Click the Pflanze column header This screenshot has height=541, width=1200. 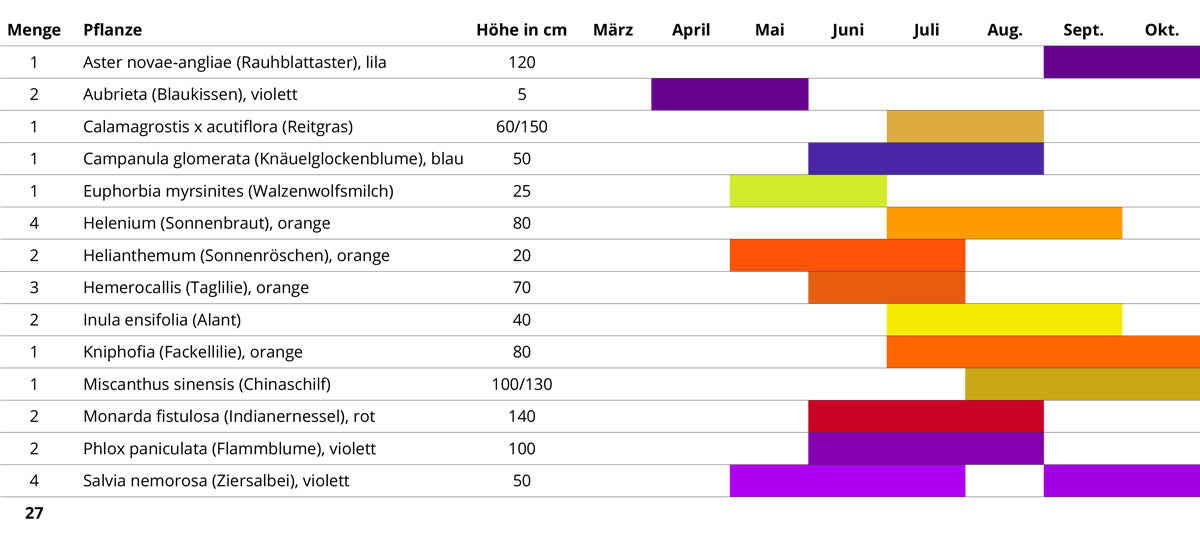point(113,30)
